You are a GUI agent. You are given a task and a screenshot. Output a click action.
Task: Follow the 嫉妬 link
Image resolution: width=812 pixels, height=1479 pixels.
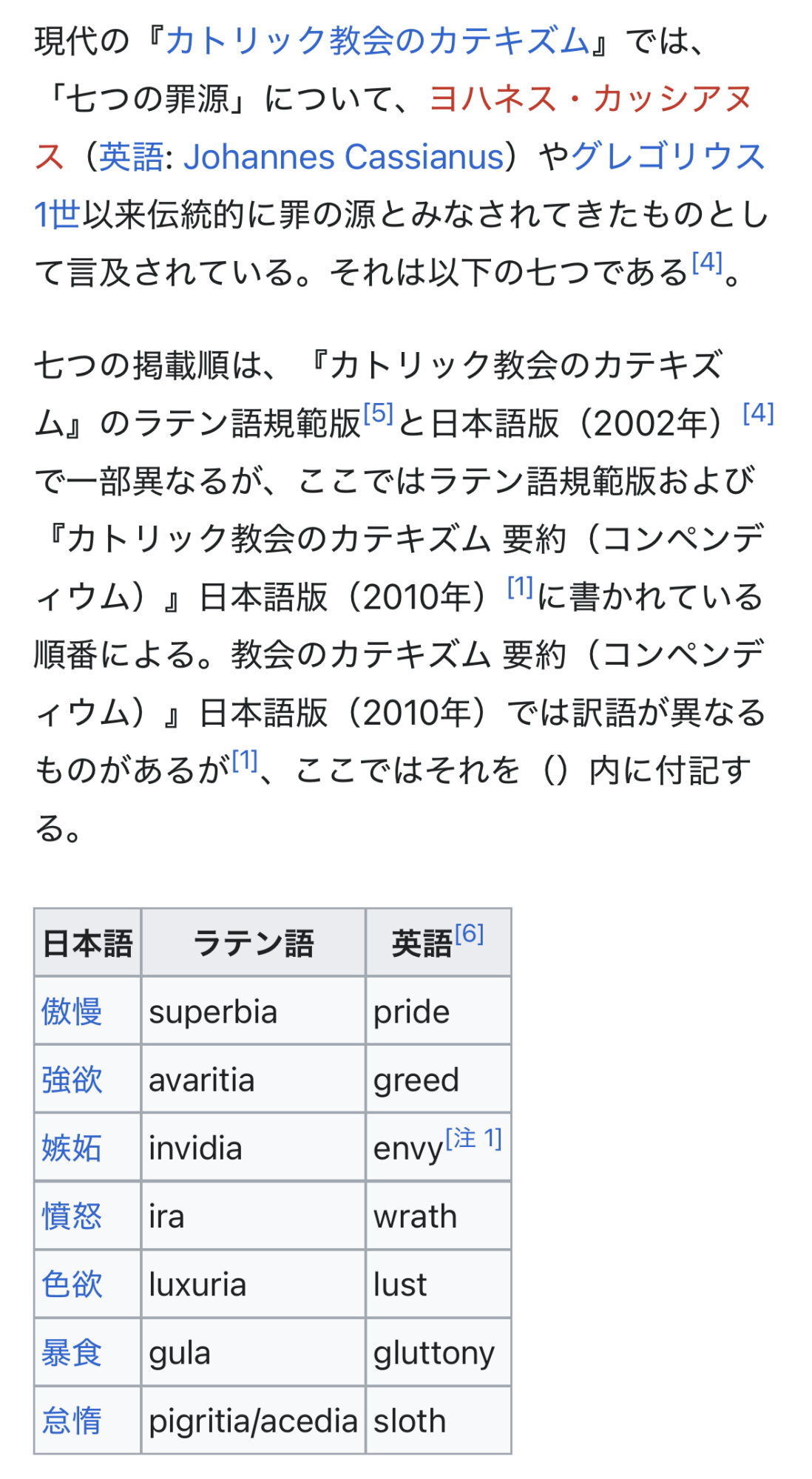coord(72,1148)
